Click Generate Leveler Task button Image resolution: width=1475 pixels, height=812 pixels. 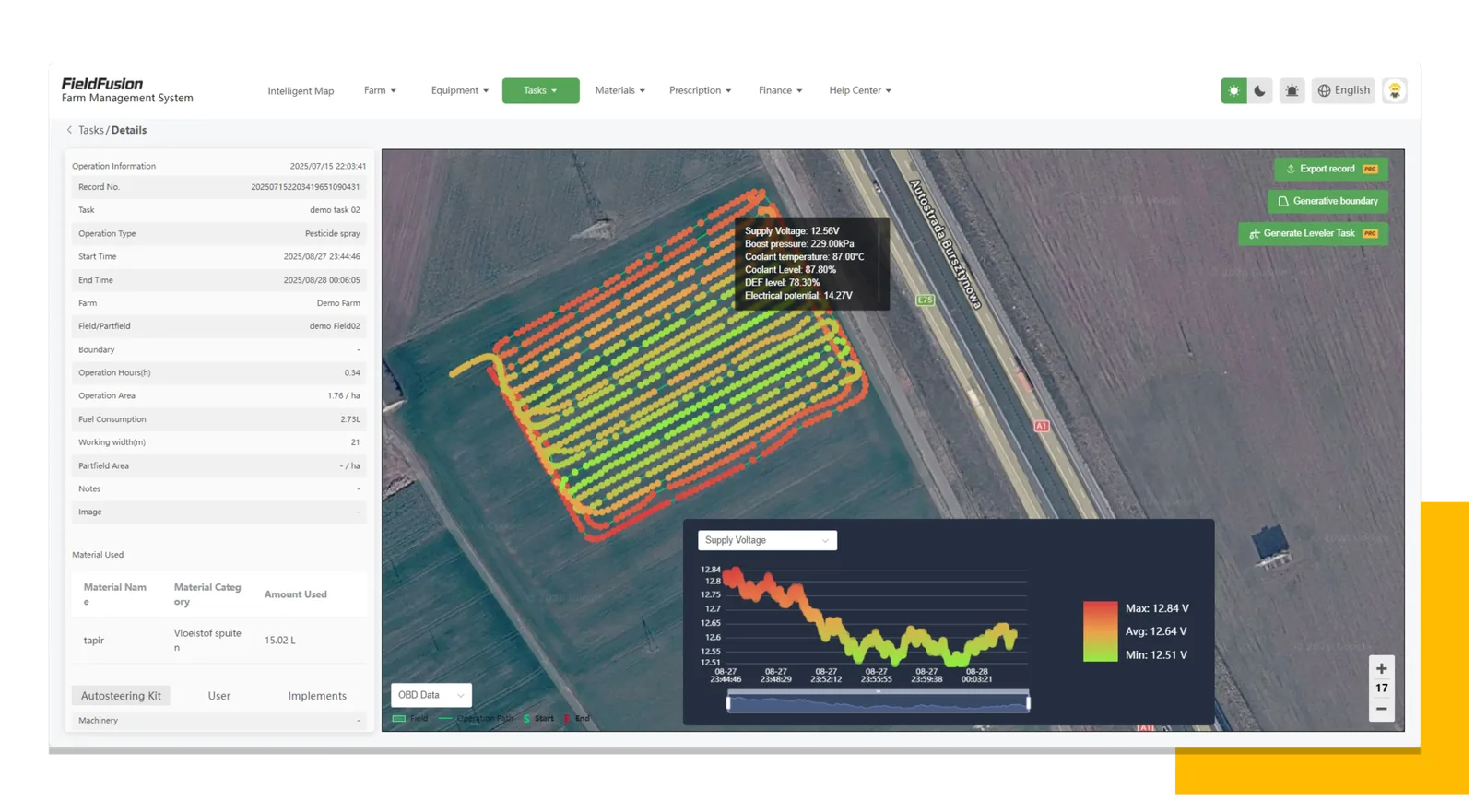[x=1313, y=233]
